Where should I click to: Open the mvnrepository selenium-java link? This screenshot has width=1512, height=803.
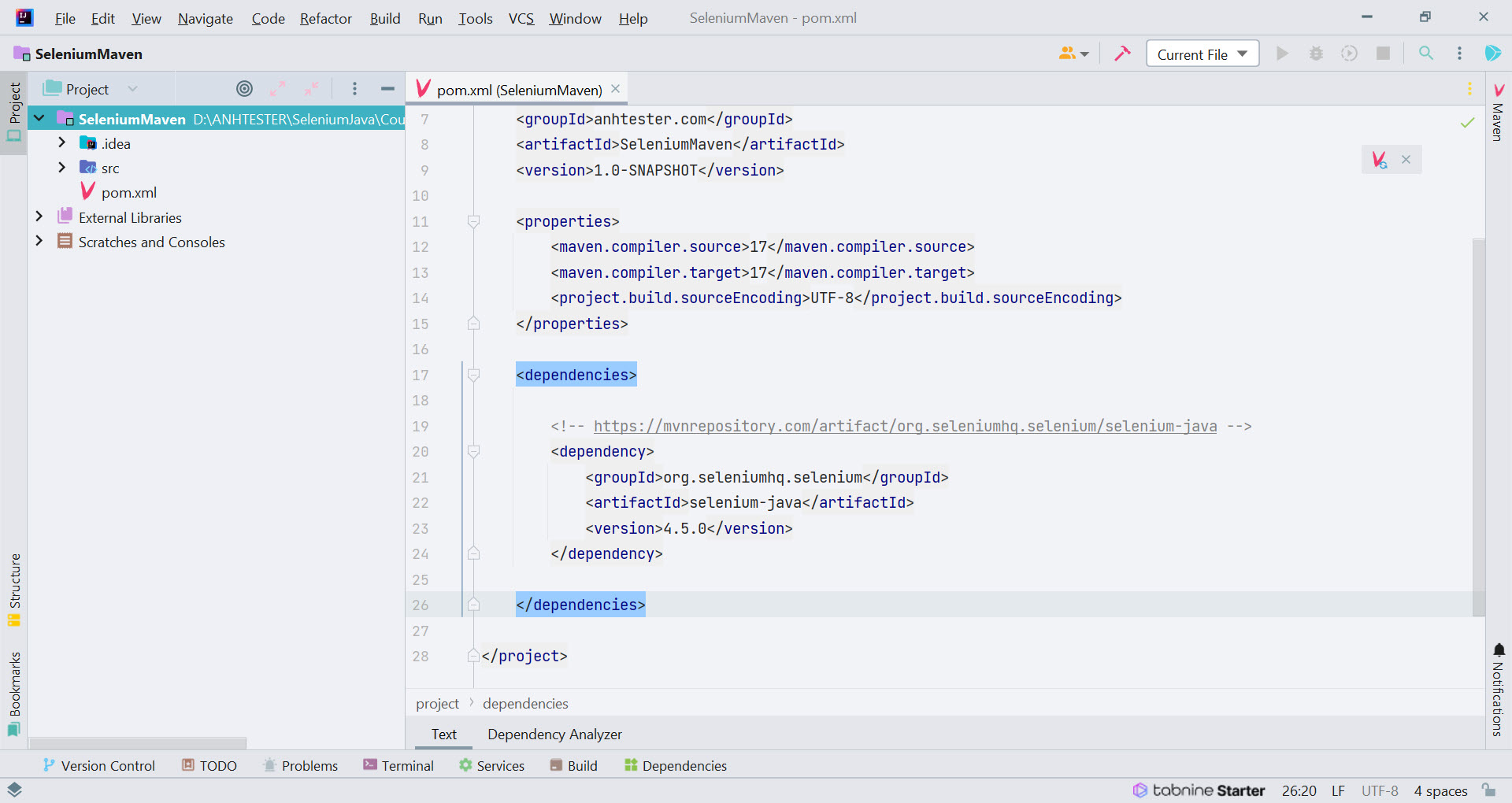coord(905,426)
